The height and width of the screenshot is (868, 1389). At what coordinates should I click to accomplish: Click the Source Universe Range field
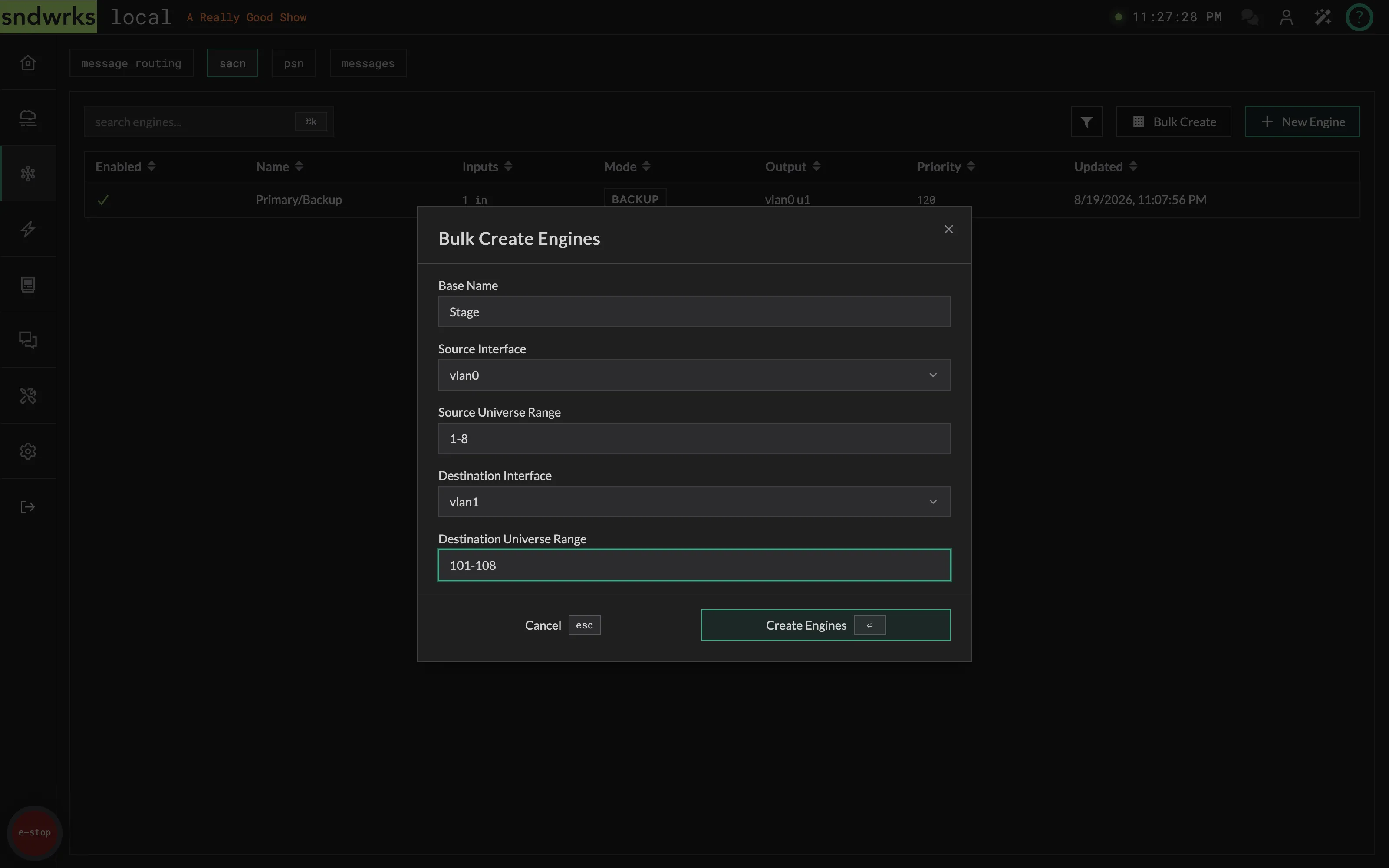click(694, 439)
